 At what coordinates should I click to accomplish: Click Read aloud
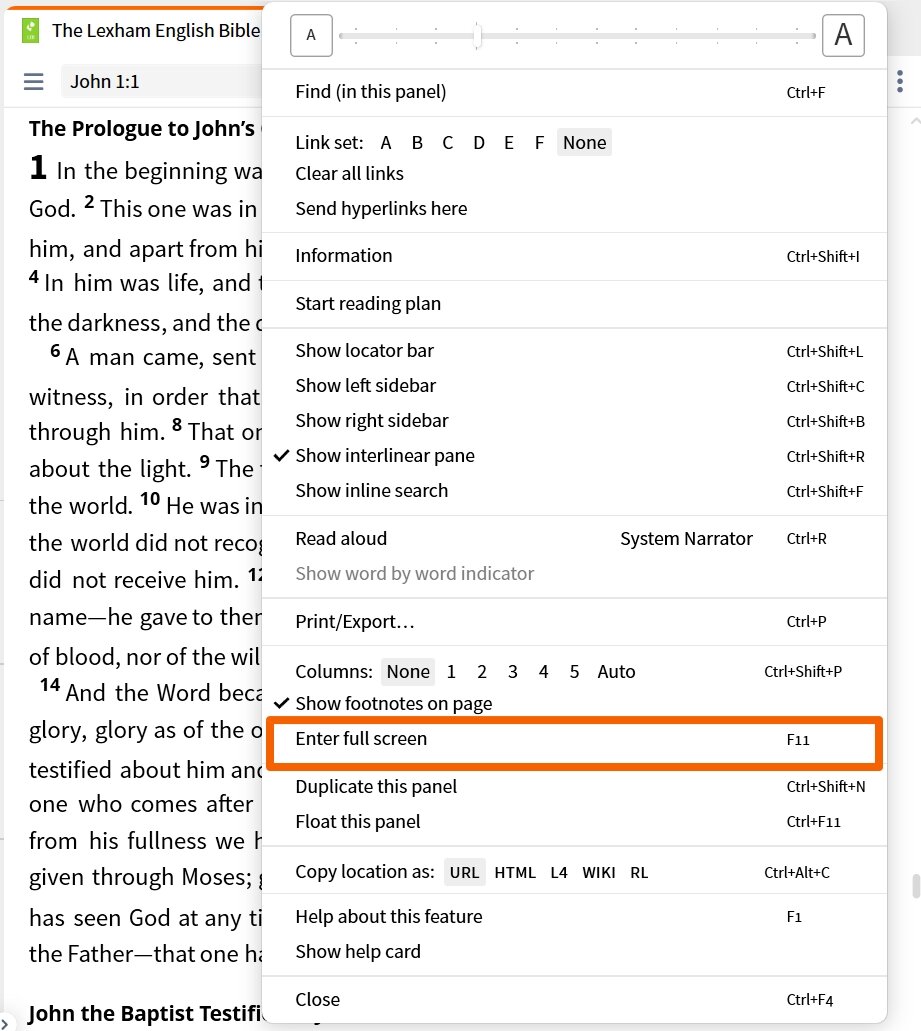point(341,539)
